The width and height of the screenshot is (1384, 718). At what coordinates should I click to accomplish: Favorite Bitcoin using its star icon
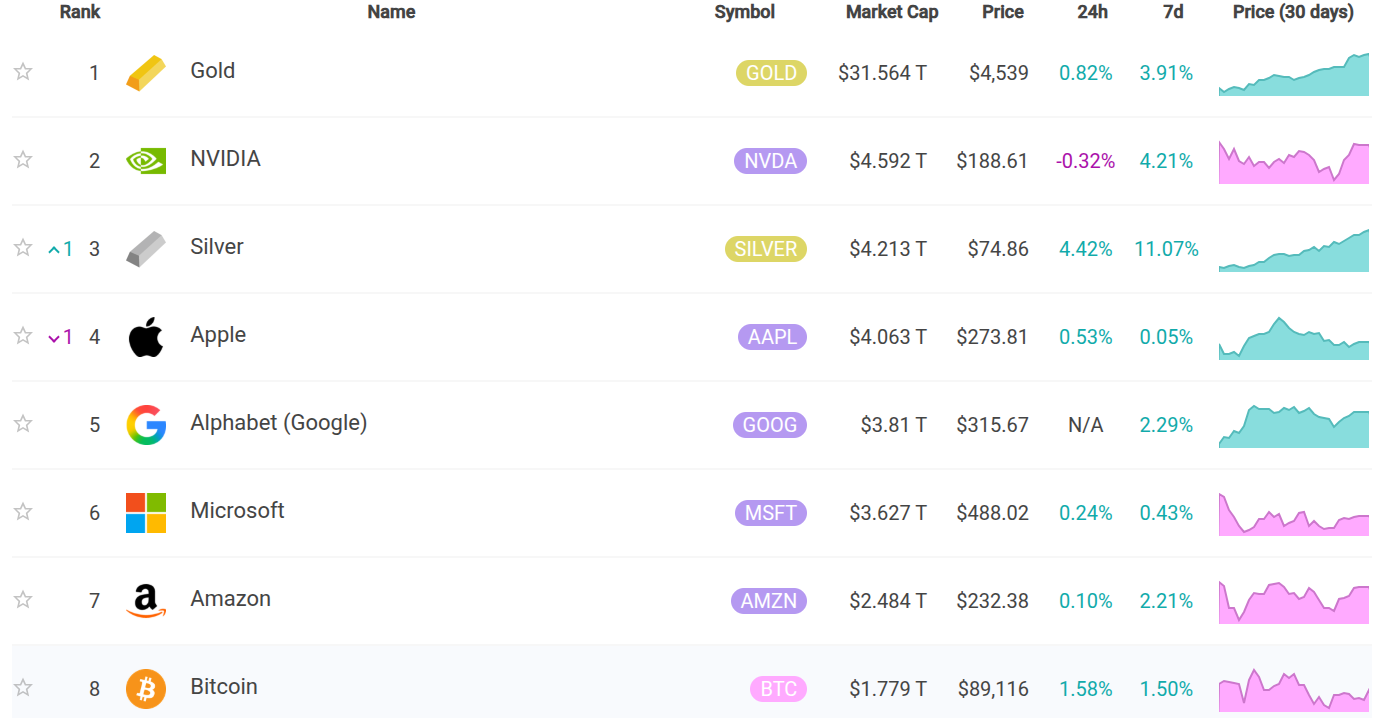pyautogui.click(x=22, y=688)
